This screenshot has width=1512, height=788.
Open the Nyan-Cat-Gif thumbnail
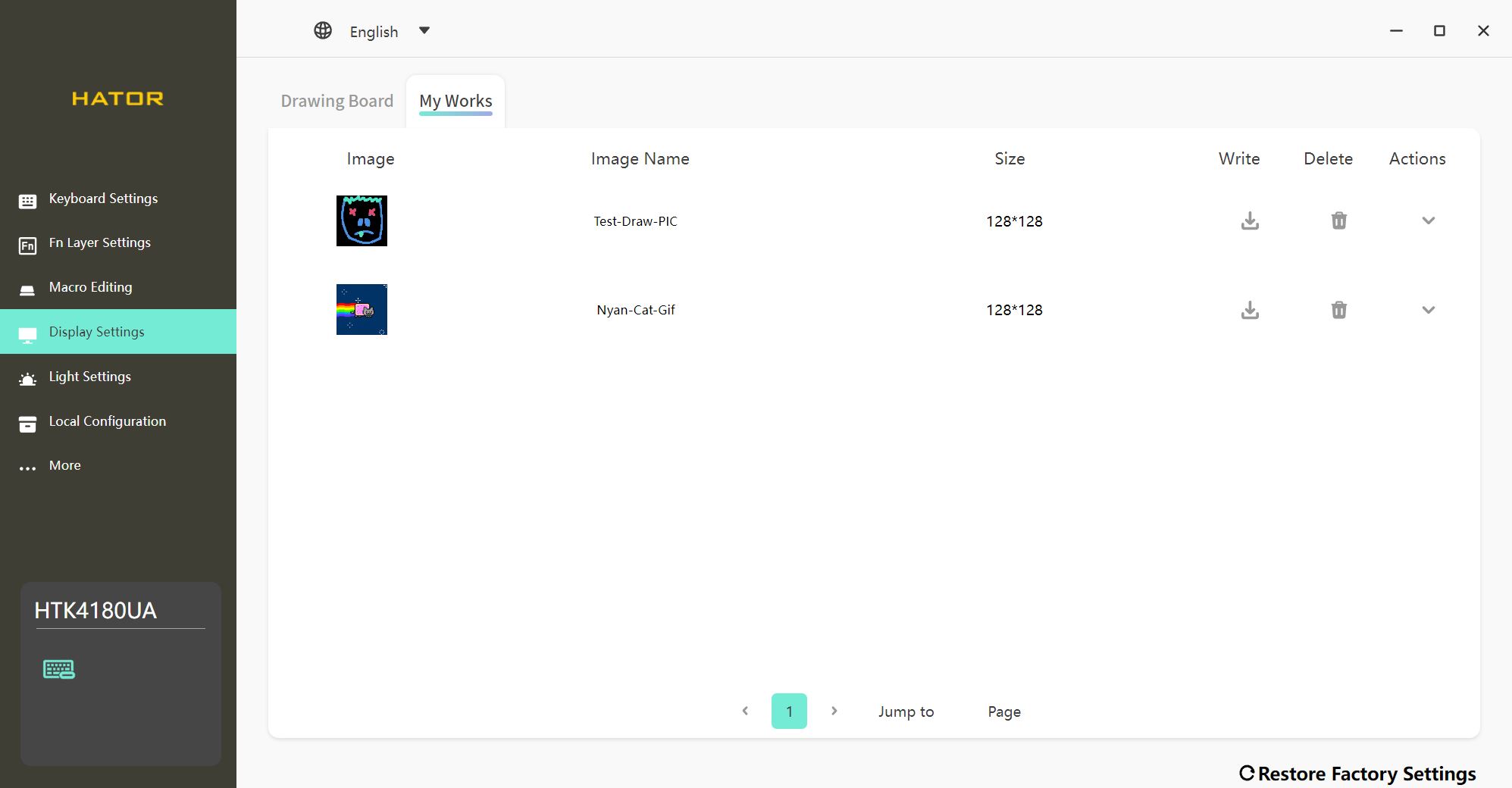tap(362, 309)
